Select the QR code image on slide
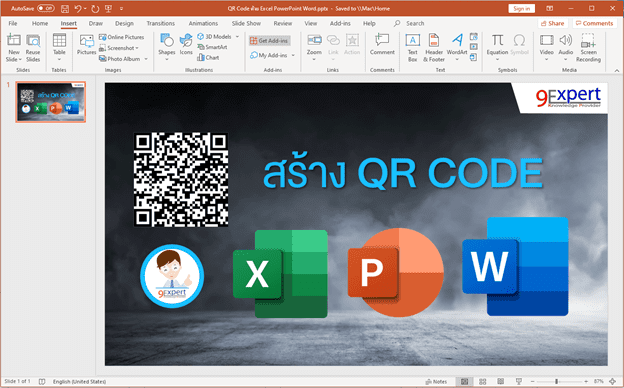624x388 pixels. pos(181,180)
